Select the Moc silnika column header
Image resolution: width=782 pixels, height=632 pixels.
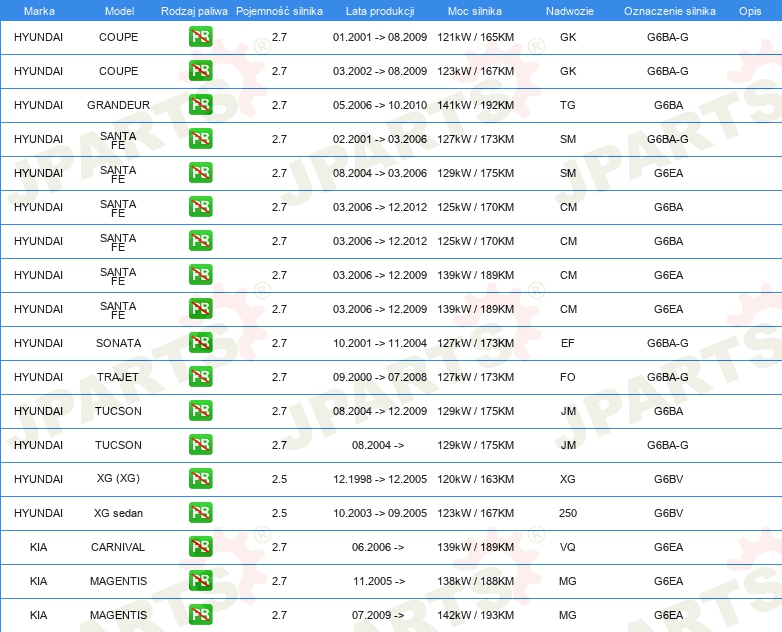[475, 11]
